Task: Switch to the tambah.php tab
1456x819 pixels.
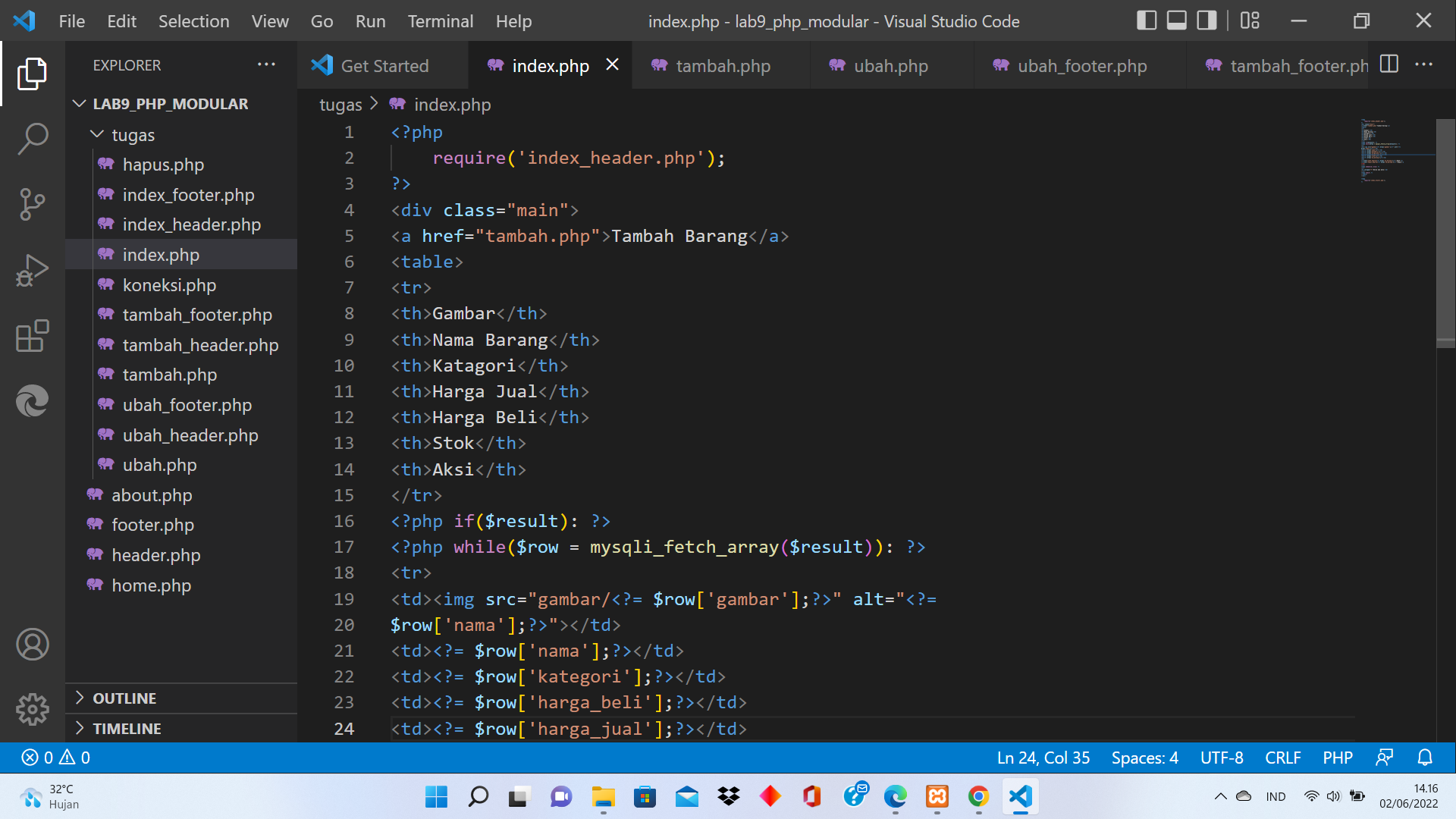Action: (x=720, y=65)
